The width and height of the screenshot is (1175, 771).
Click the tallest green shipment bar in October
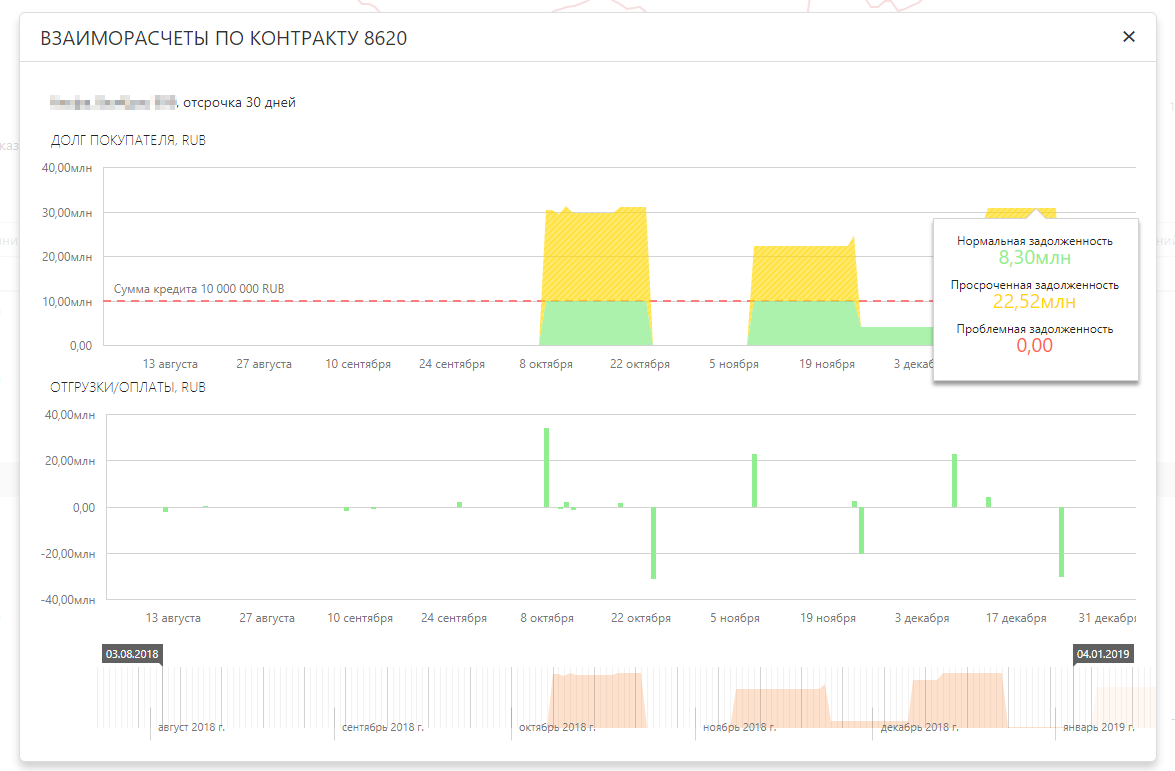coord(546,467)
